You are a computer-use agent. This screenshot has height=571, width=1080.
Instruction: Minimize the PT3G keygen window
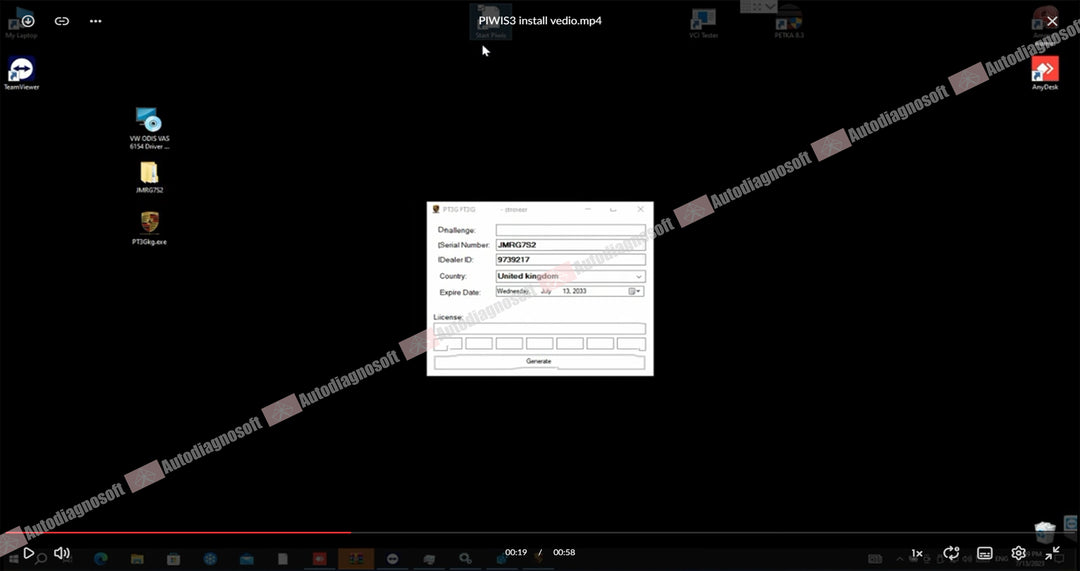click(x=588, y=209)
